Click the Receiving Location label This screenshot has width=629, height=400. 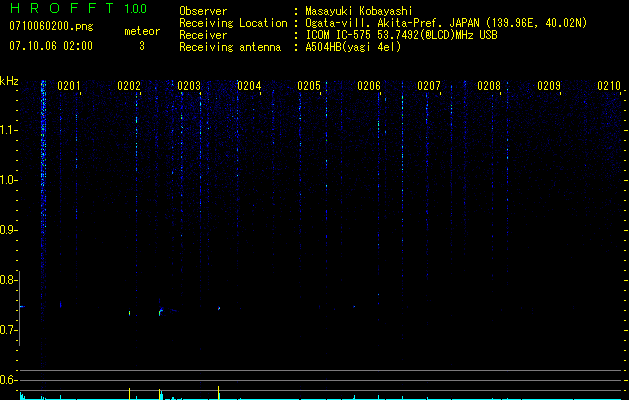click(233, 23)
